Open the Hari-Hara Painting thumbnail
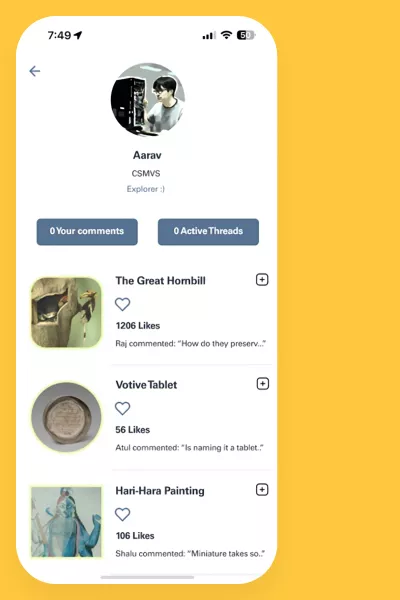The width and height of the screenshot is (400, 600). pos(66,522)
